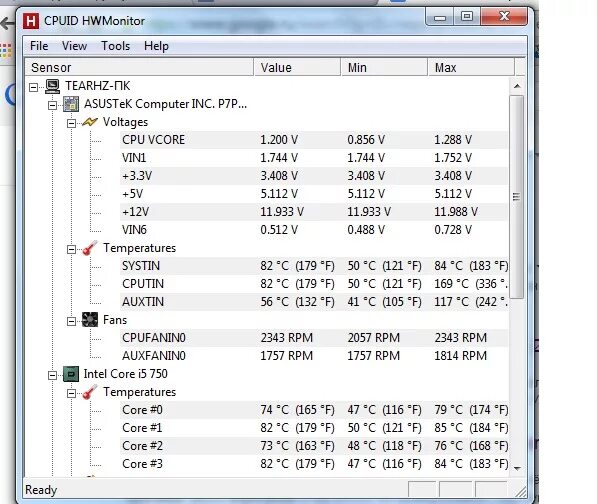Click the Sensor column header

point(139,67)
